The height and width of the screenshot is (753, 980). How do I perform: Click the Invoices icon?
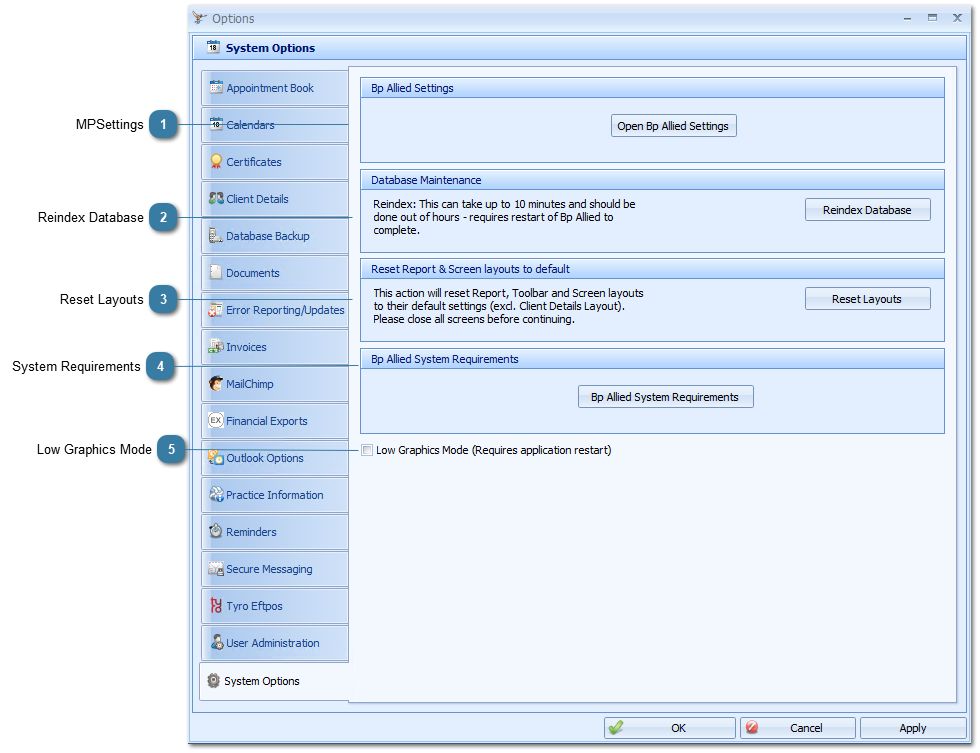pyautogui.click(x=216, y=346)
